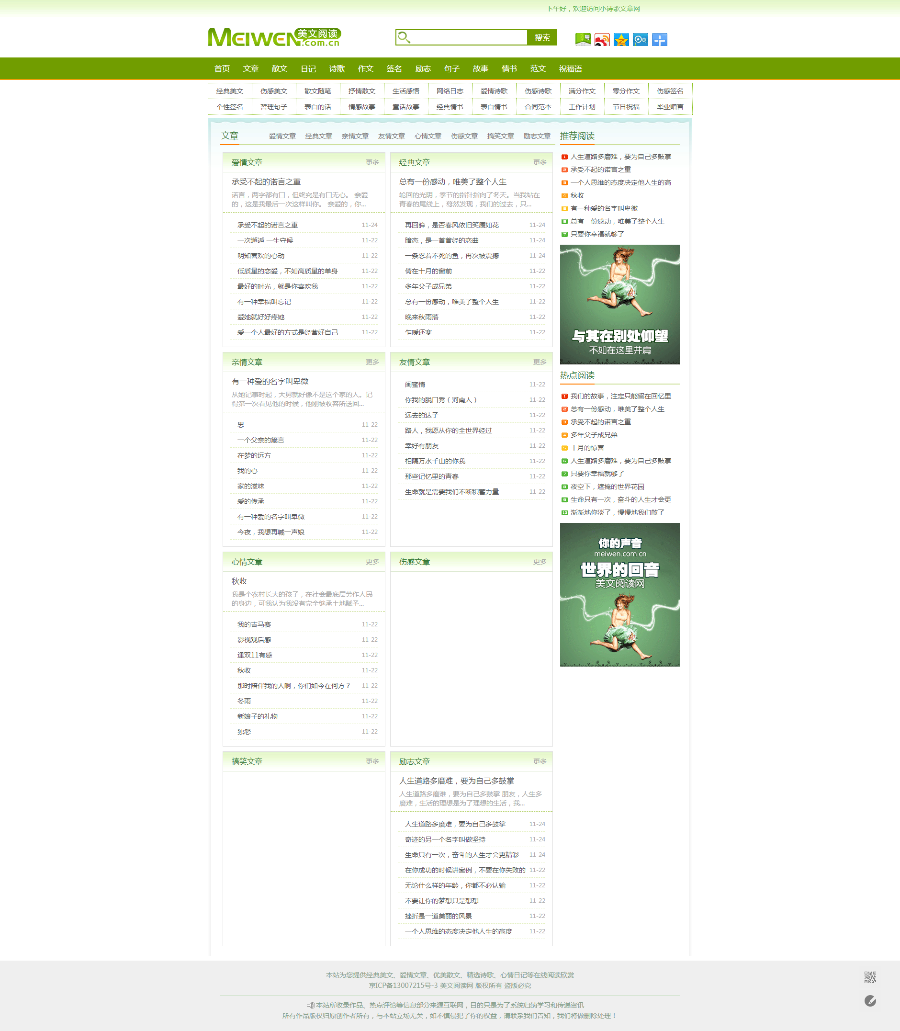Open the 工作计划 sub-category link

click(582, 107)
